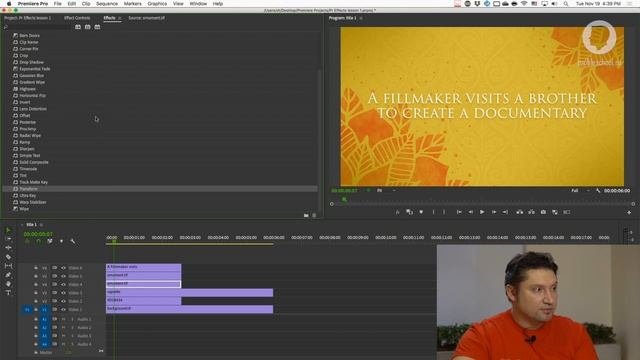Create new custom bin in Effects panel

coord(306,215)
